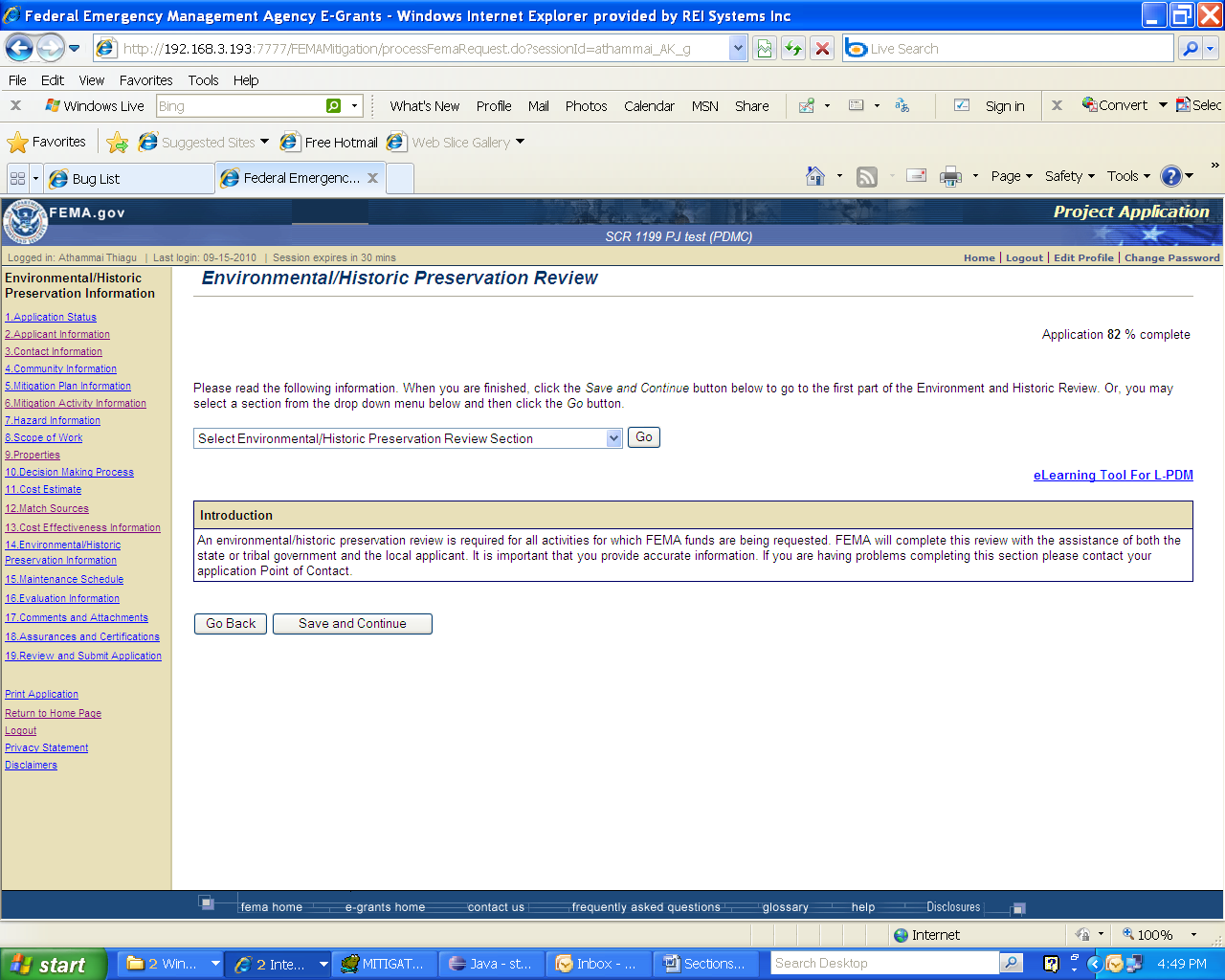Open the Review Section dropdown
Viewport: 1225px width, 980px height.
coord(408,438)
